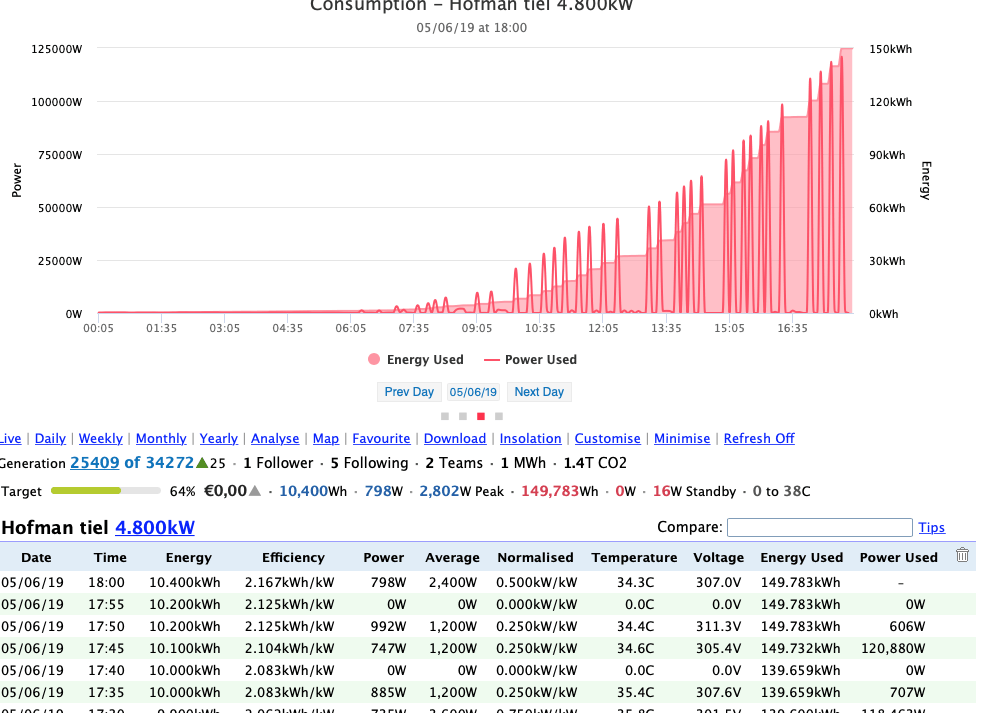This screenshot has width=993, height=713.
Task: Open the 25409 generation rank link
Action: tap(94, 463)
